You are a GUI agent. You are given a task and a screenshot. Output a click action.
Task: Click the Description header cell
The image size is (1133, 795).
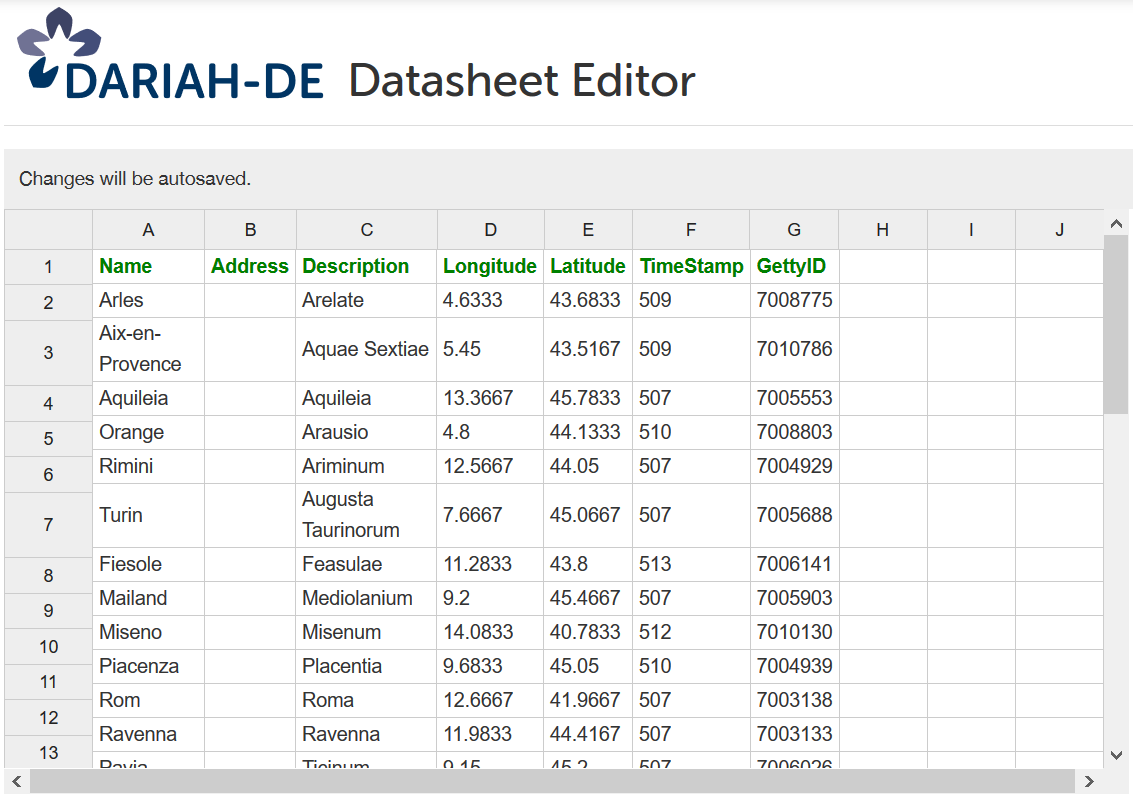(x=366, y=267)
